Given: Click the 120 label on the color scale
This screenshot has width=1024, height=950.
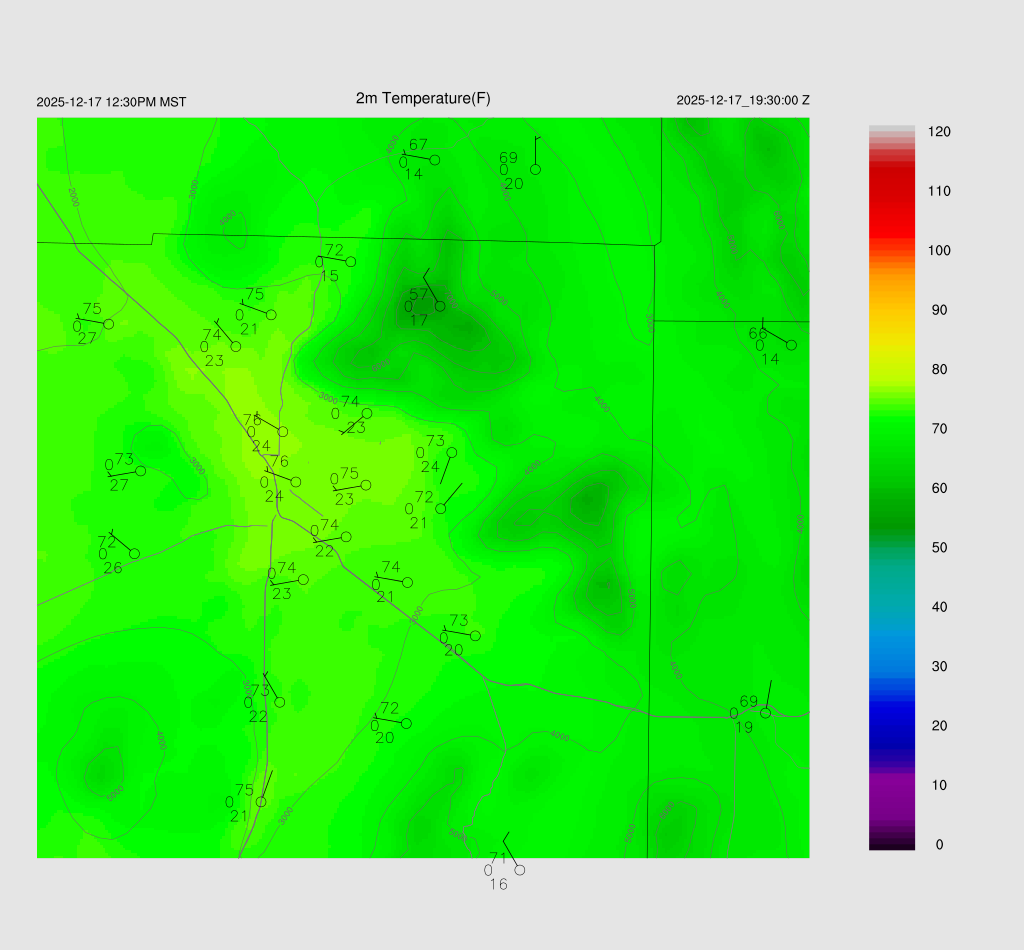Looking at the screenshot, I should 938,132.
